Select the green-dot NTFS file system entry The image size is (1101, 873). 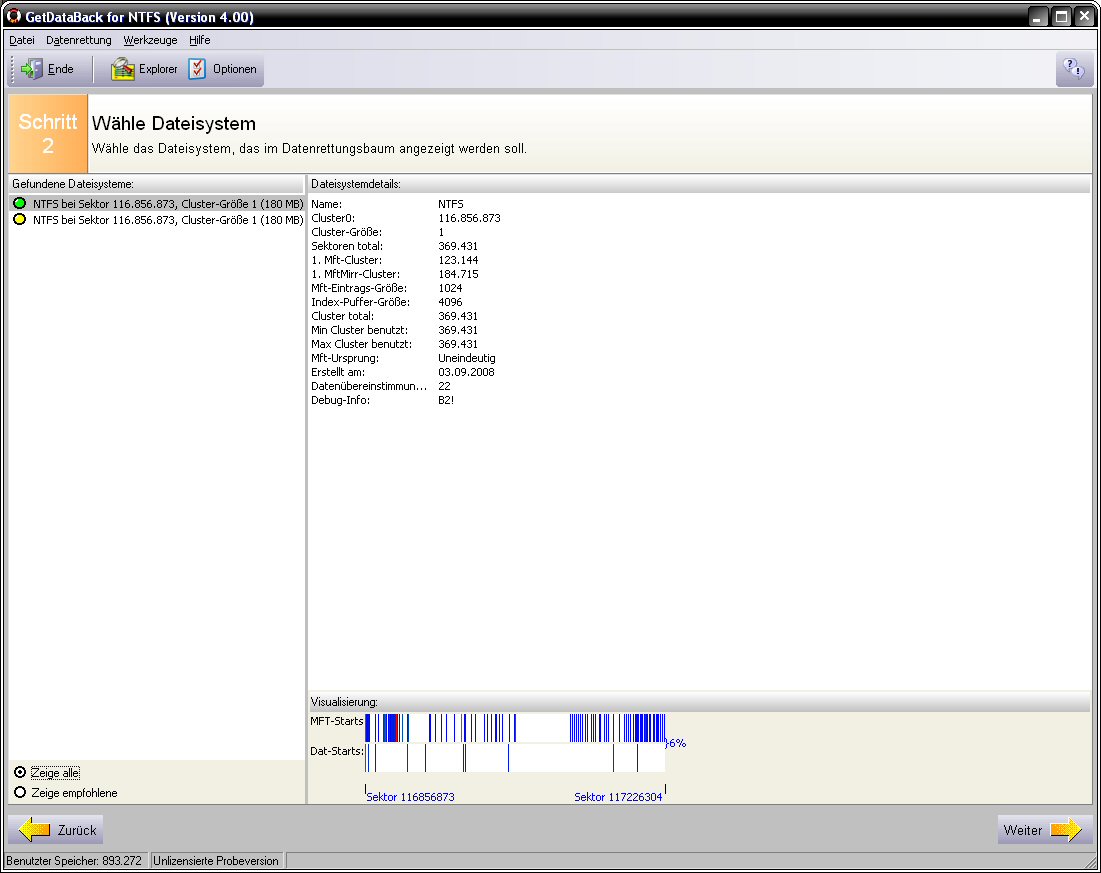coord(158,204)
